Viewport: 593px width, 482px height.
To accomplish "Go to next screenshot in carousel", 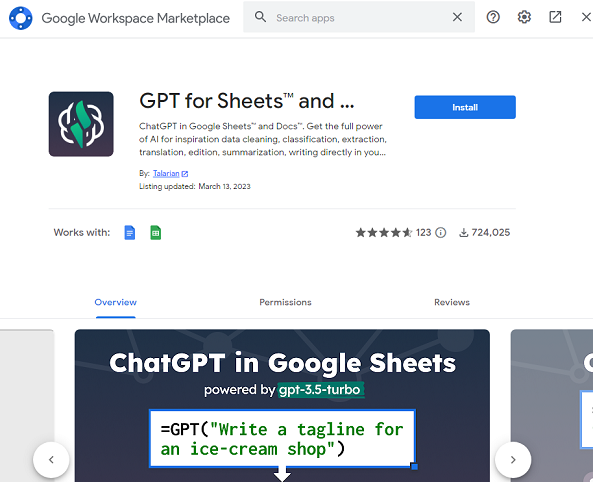I will coord(513,460).
